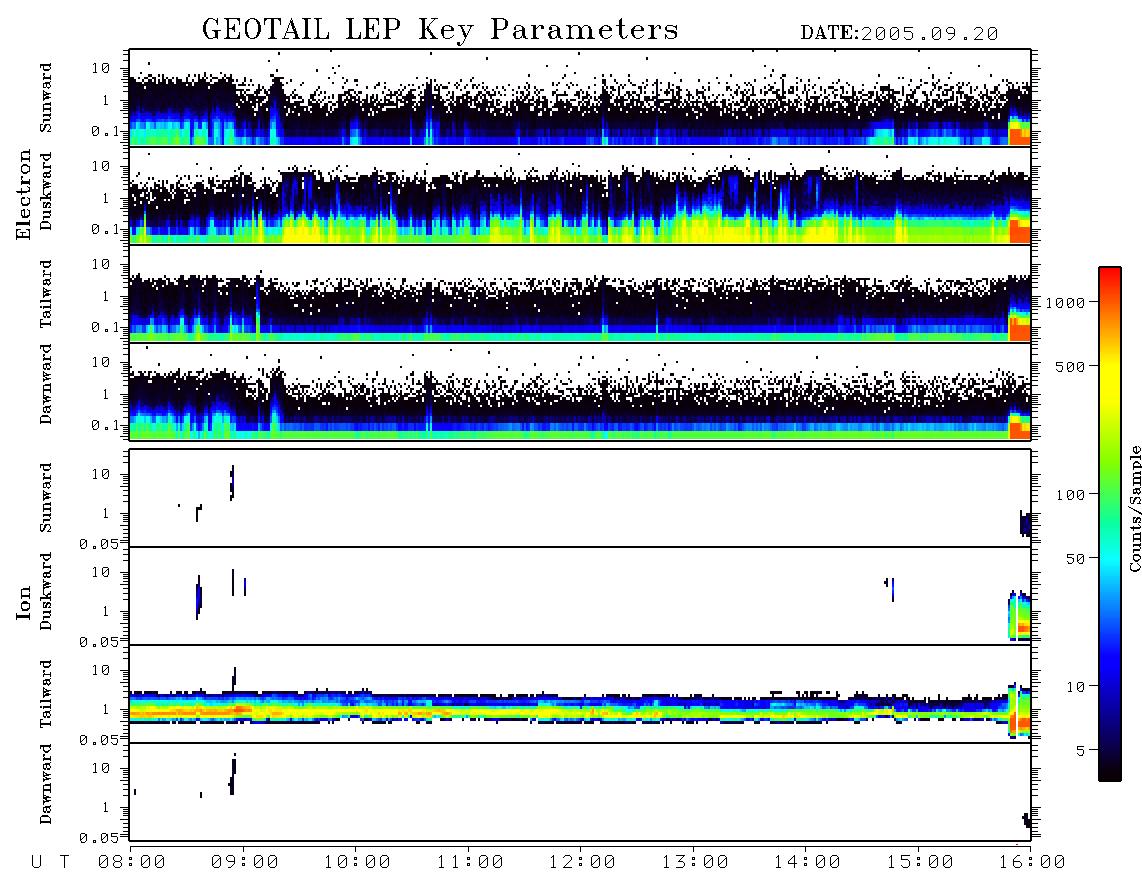Click the Electron Dawnward spectrogram panel

pyautogui.click(x=580, y=392)
